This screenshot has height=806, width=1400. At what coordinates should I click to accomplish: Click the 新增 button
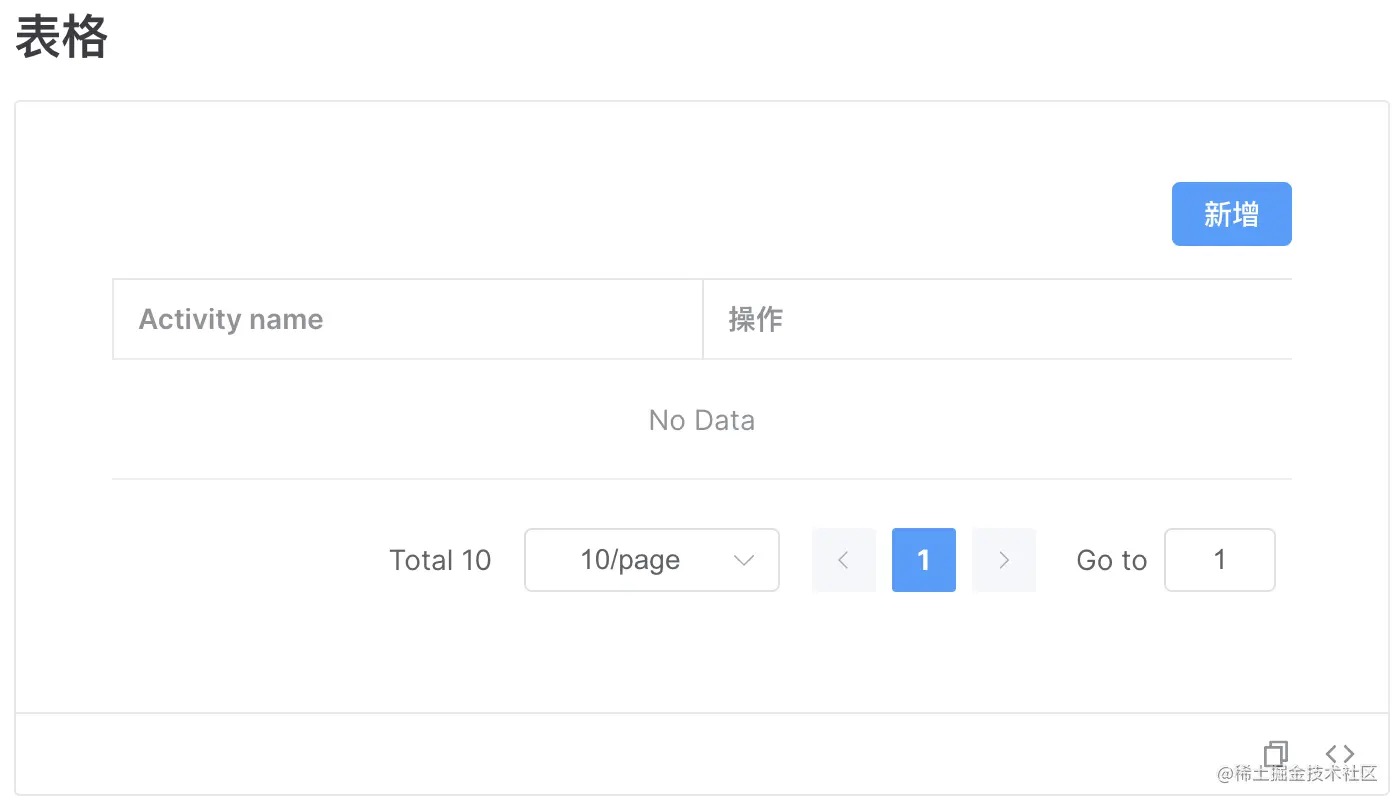[1231, 213]
